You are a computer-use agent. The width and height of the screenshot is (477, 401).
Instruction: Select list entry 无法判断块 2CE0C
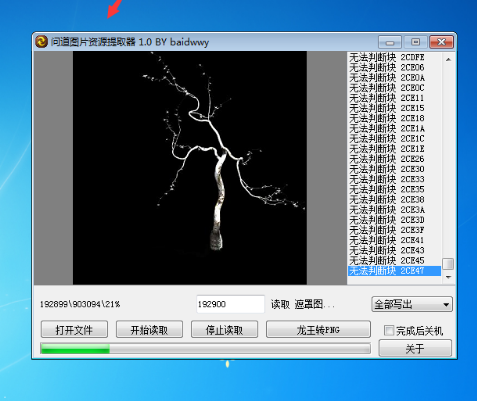(x=394, y=88)
